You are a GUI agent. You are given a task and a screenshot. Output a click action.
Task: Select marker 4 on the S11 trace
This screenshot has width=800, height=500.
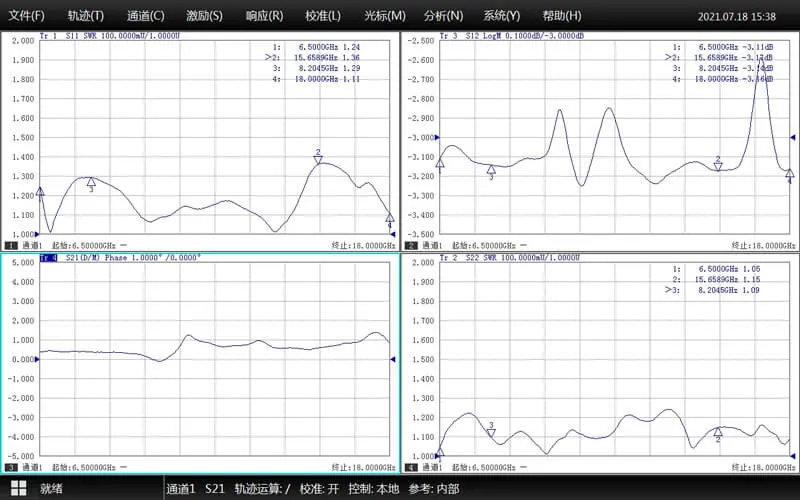[x=389, y=217]
